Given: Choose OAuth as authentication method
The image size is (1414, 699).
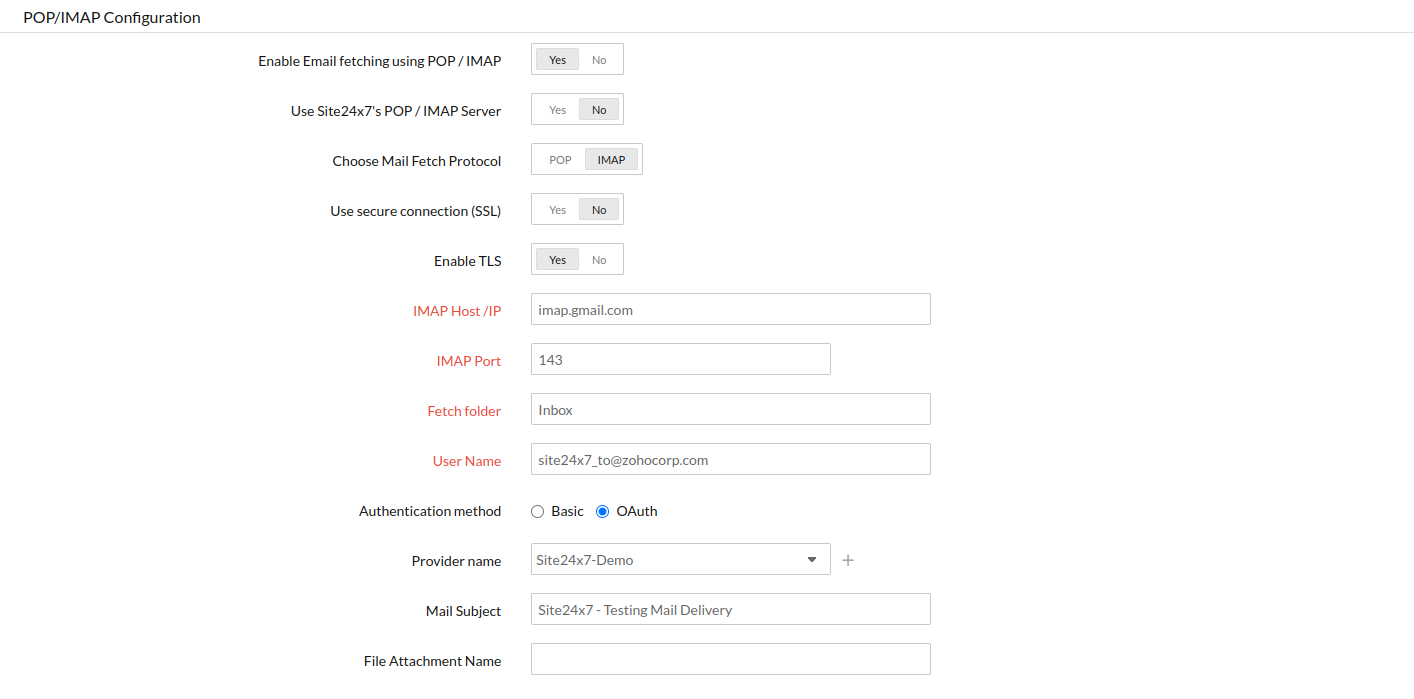Looking at the screenshot, I should click(x=601, y=511).
